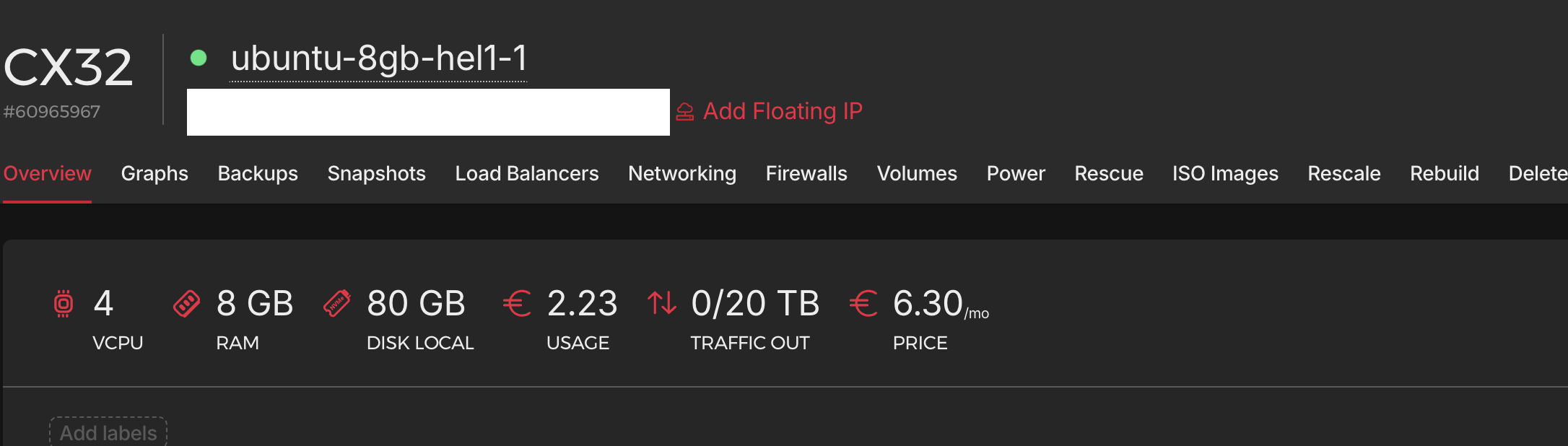This screenshot has height=446, width=1568.
Task: Click the euro icon beside monthly price
Action: tap(863, 304)
